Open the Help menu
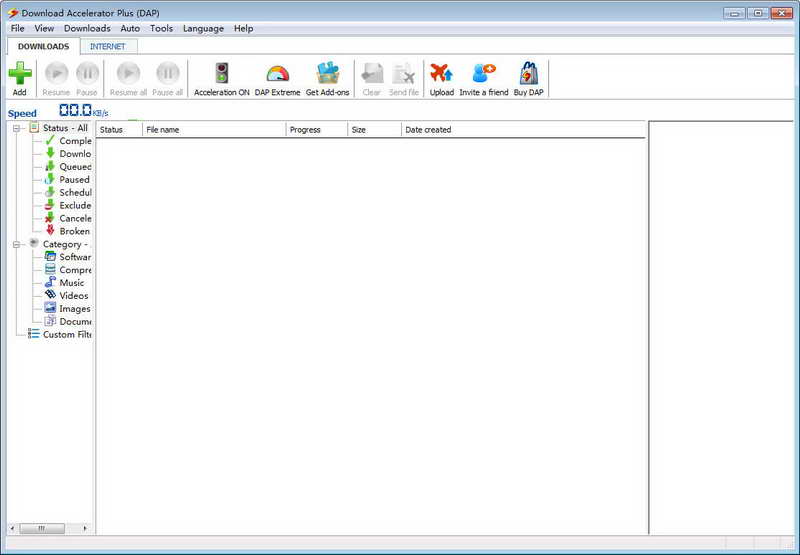 coord(243,29)
